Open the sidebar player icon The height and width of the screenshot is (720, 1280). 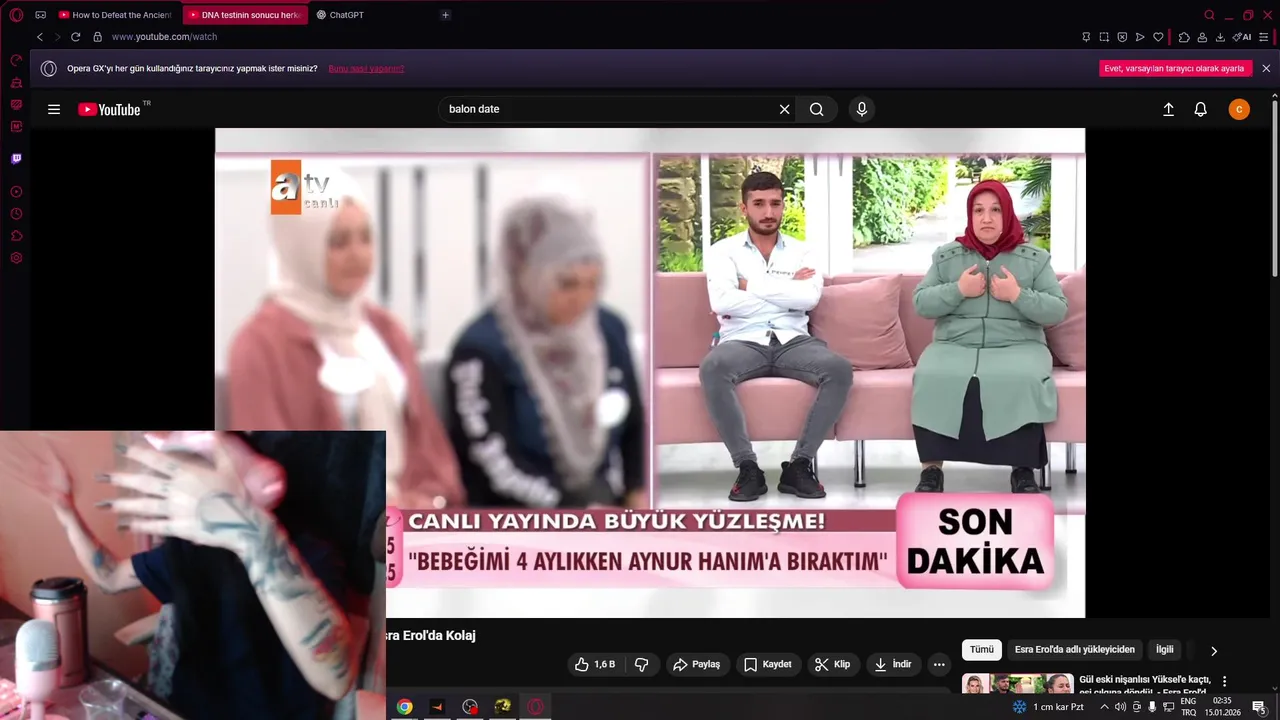(x=16, y=192)
